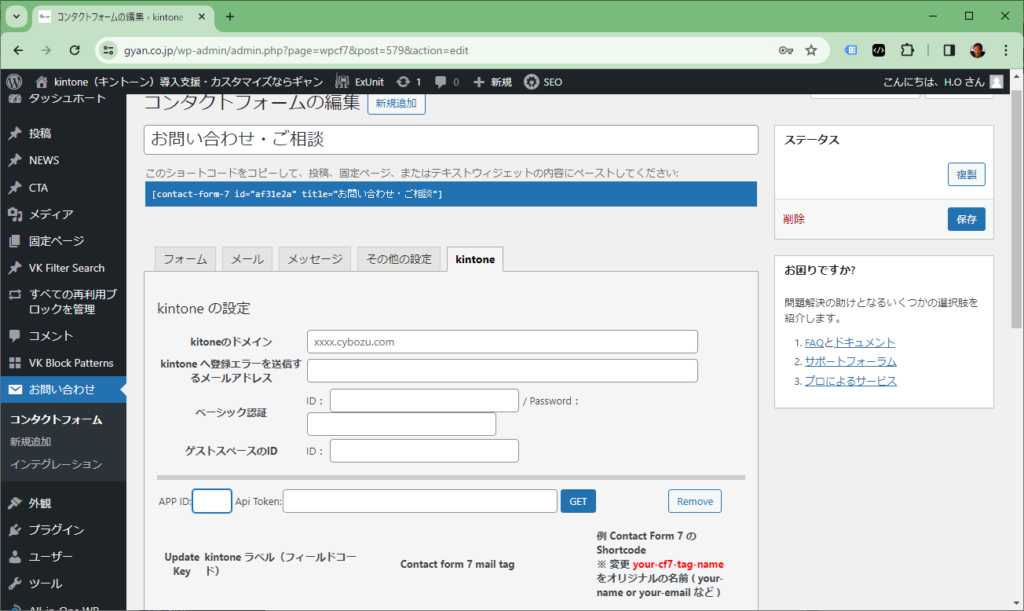Viewport: 1024px width, 611px height.
Task: Click the 削除 link
Action: [x=794, y=219]
